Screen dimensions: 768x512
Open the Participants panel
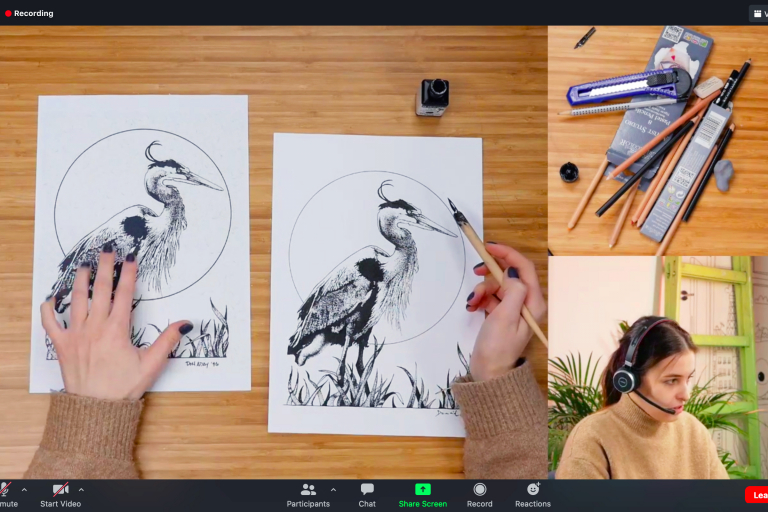(x=308, y=489)
